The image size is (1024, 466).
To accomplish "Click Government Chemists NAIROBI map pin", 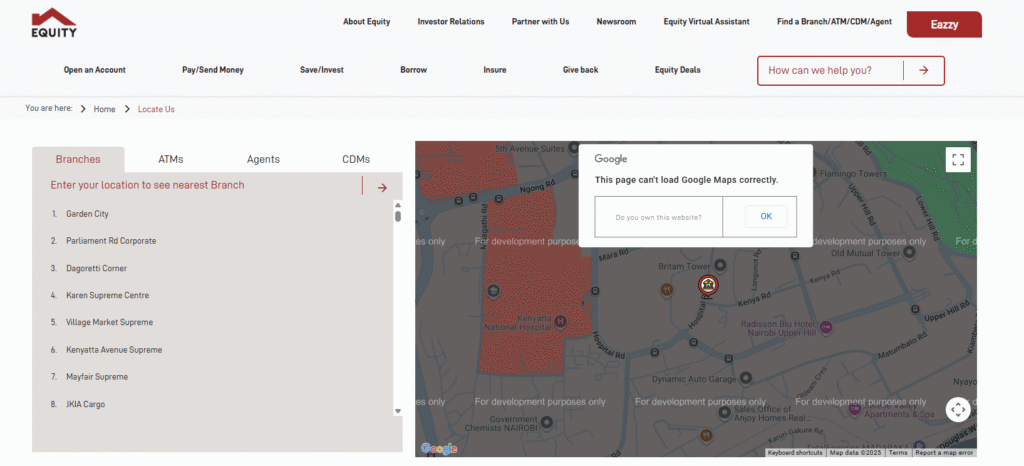I will 547,422.
